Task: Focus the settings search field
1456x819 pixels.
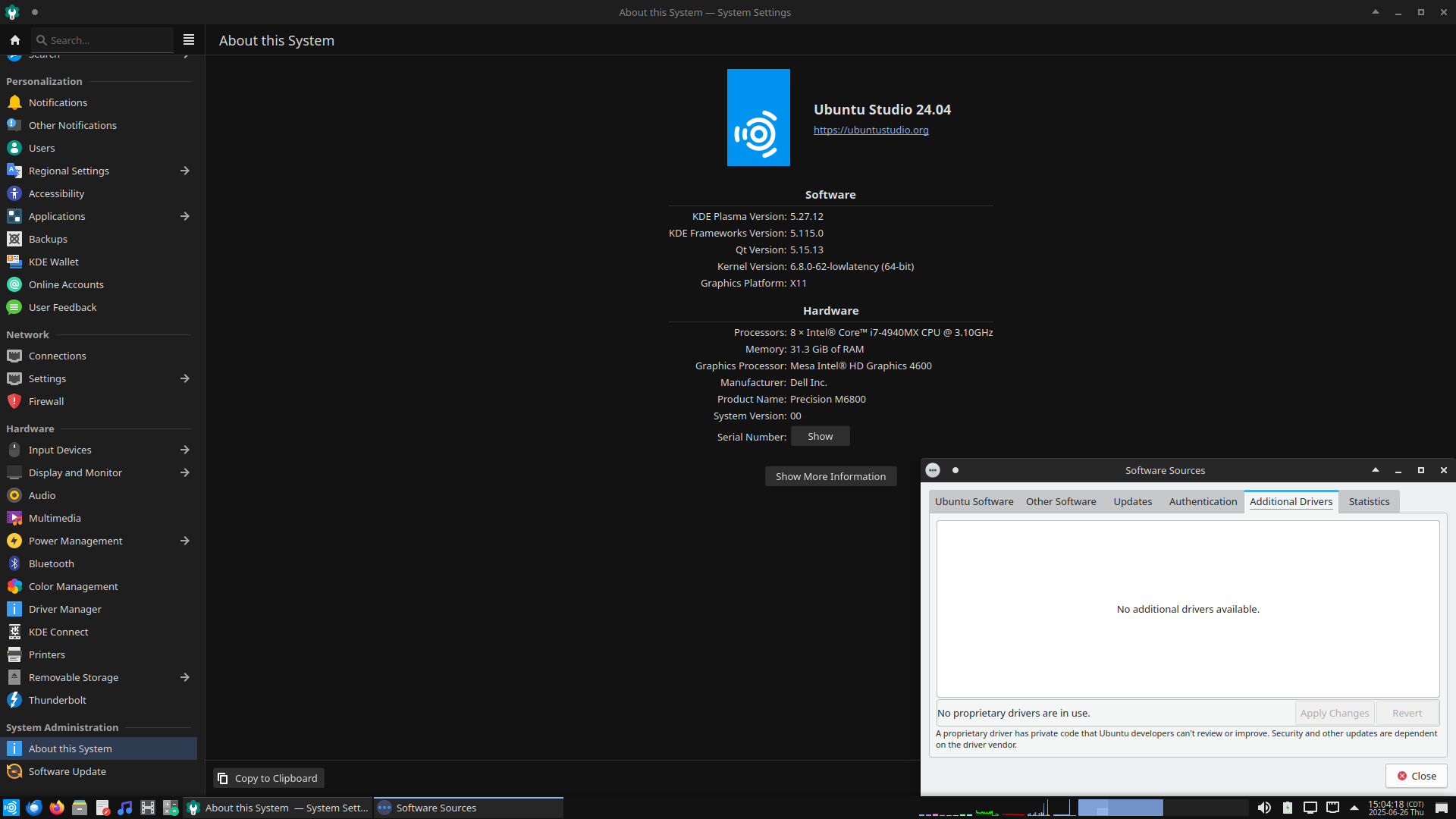Action: [x=103, y=40]
